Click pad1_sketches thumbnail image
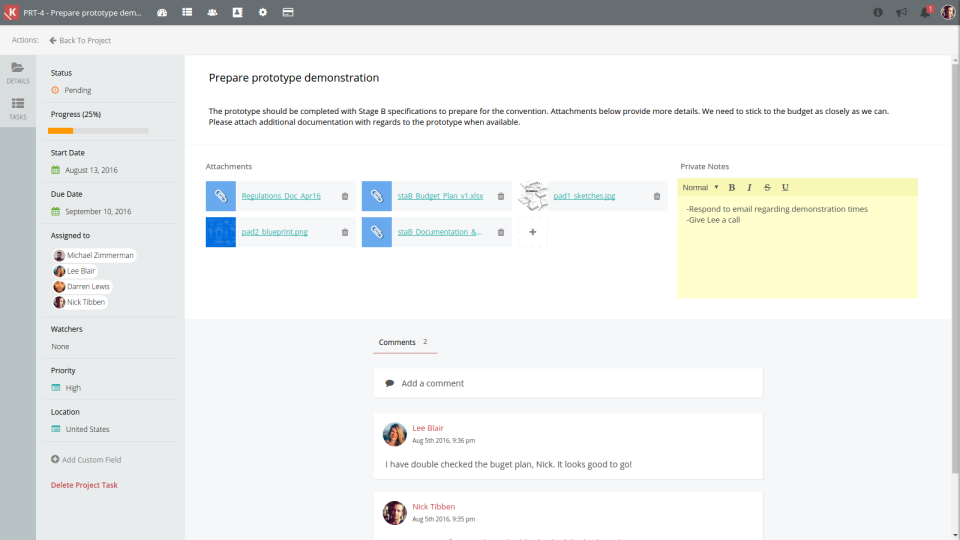 point(533,196)
